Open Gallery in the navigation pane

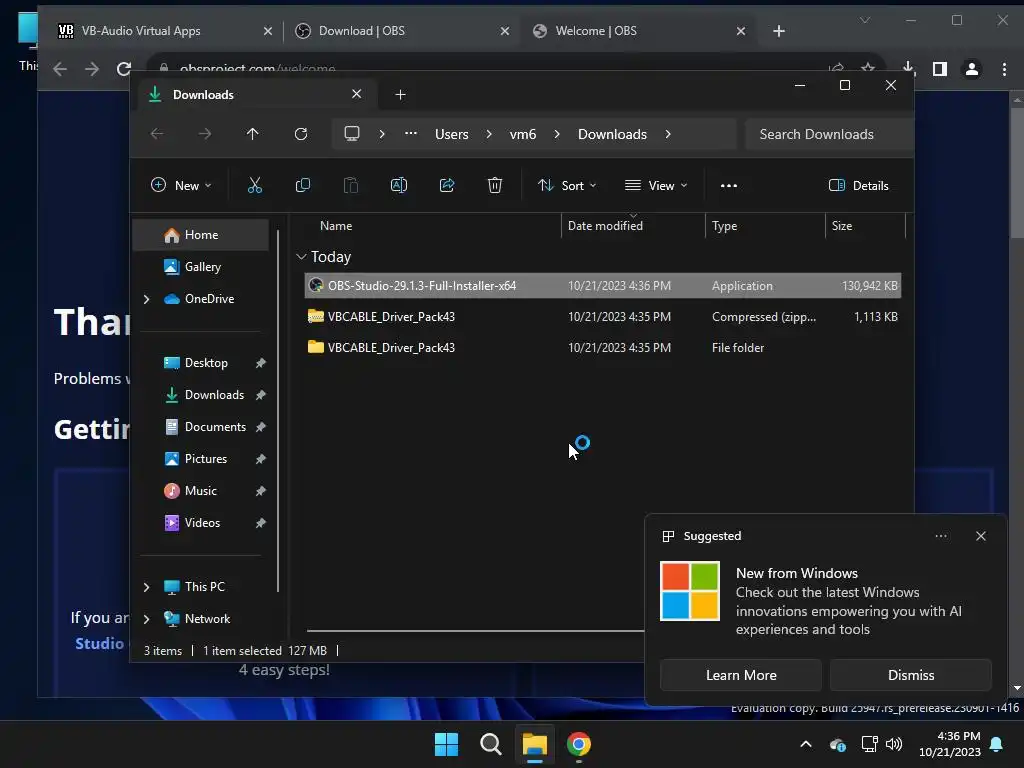point(200,267)
